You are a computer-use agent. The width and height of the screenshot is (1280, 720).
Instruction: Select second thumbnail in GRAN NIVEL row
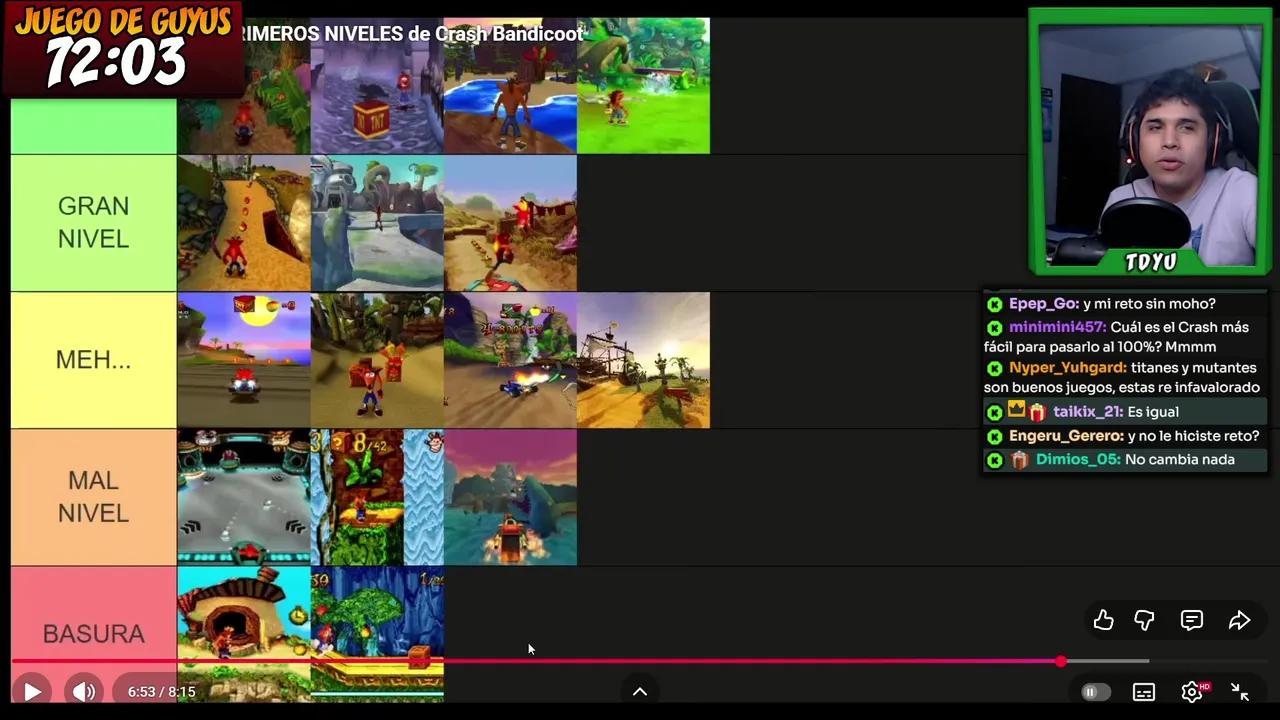pyautogui.click(x=377, y=223)
